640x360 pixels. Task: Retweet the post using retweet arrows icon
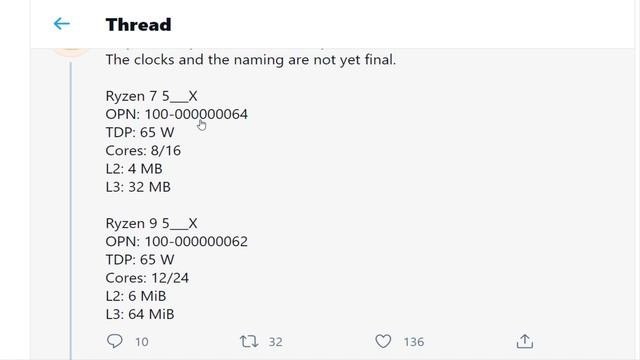point(249,341)
